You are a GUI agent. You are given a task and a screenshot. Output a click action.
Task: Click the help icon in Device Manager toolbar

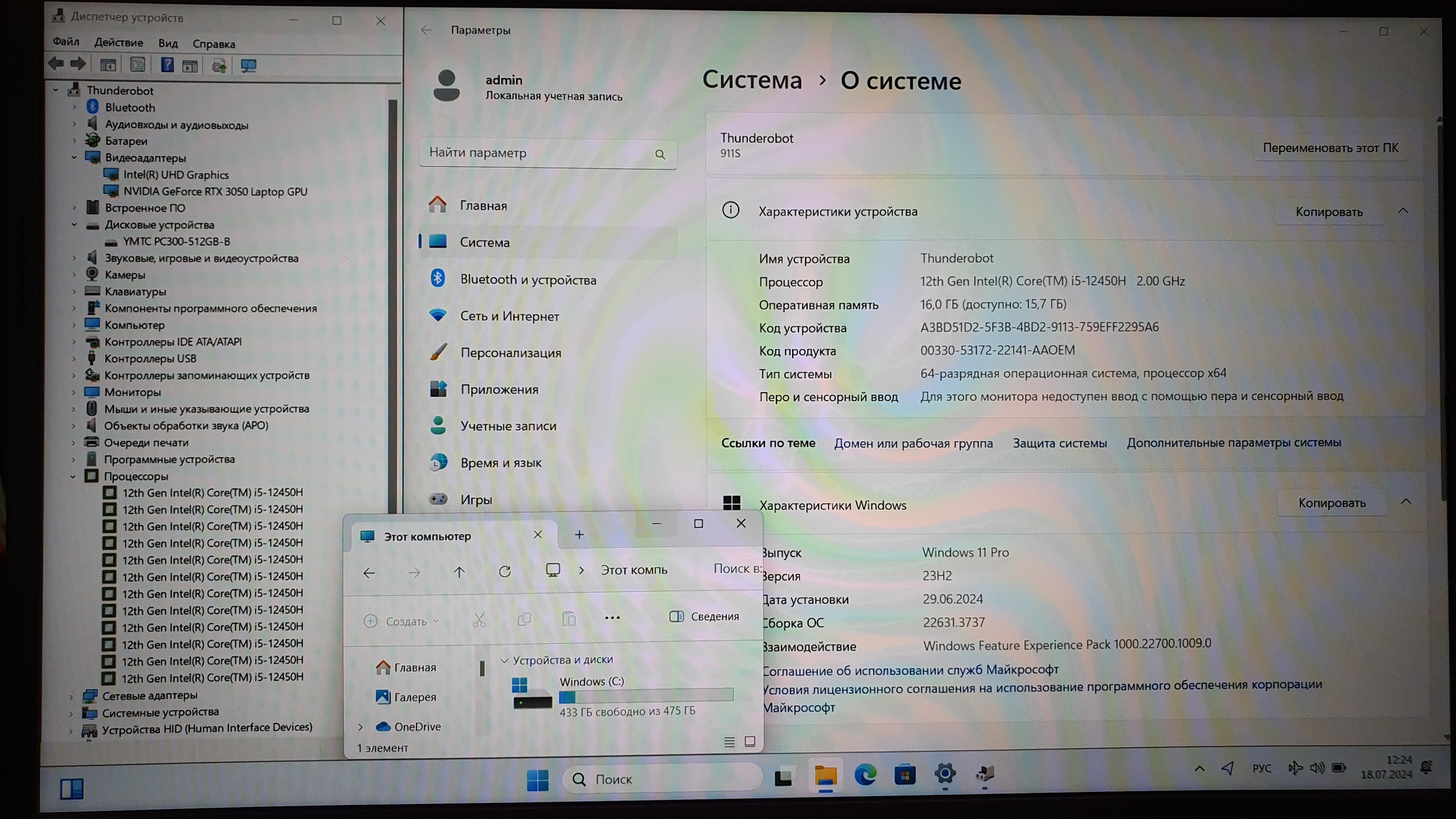pos(167,65)
